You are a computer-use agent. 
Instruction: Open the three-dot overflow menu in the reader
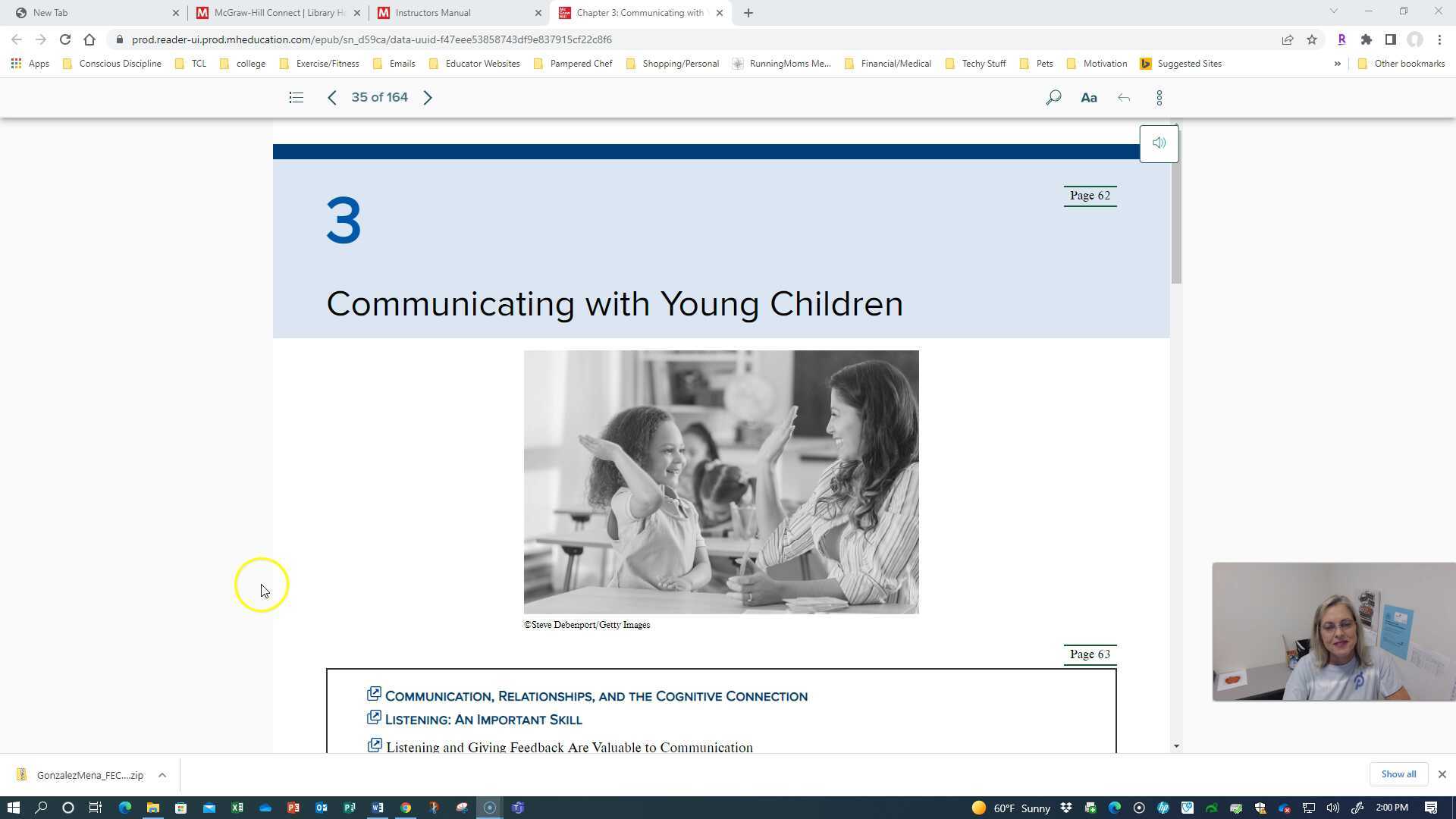[1159, 97]
